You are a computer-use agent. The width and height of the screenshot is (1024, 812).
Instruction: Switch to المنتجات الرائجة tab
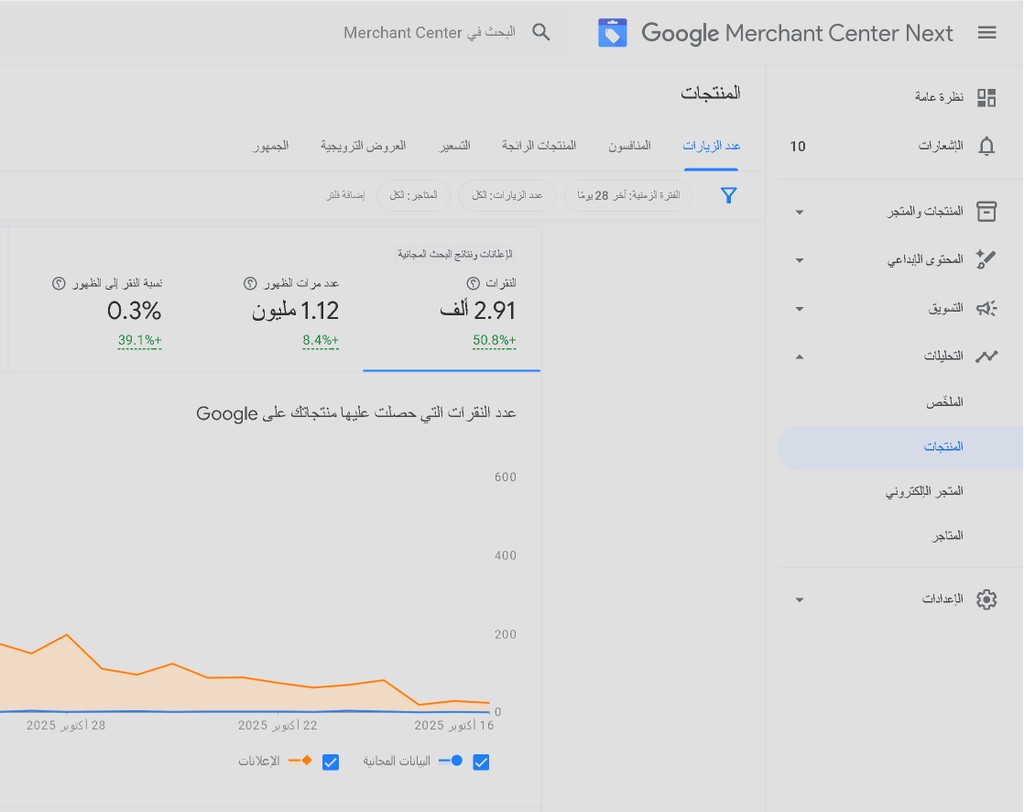539,146
